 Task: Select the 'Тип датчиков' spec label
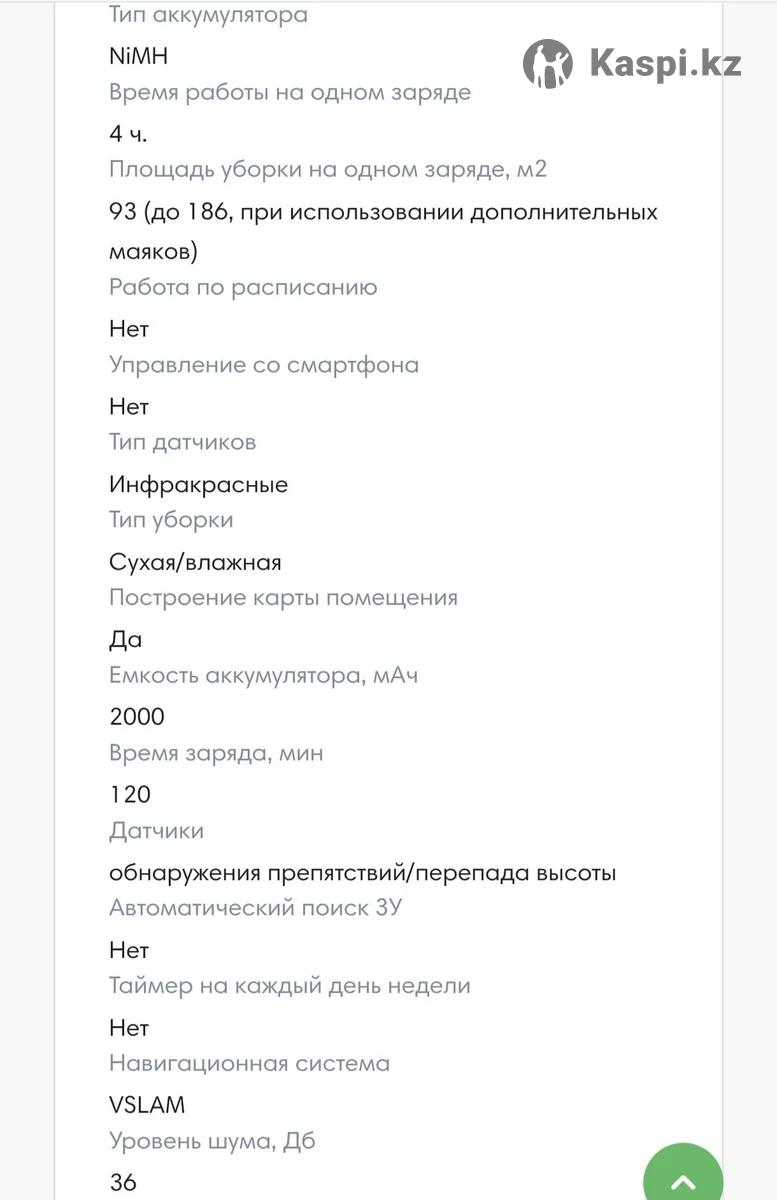(x=182, y=442)
